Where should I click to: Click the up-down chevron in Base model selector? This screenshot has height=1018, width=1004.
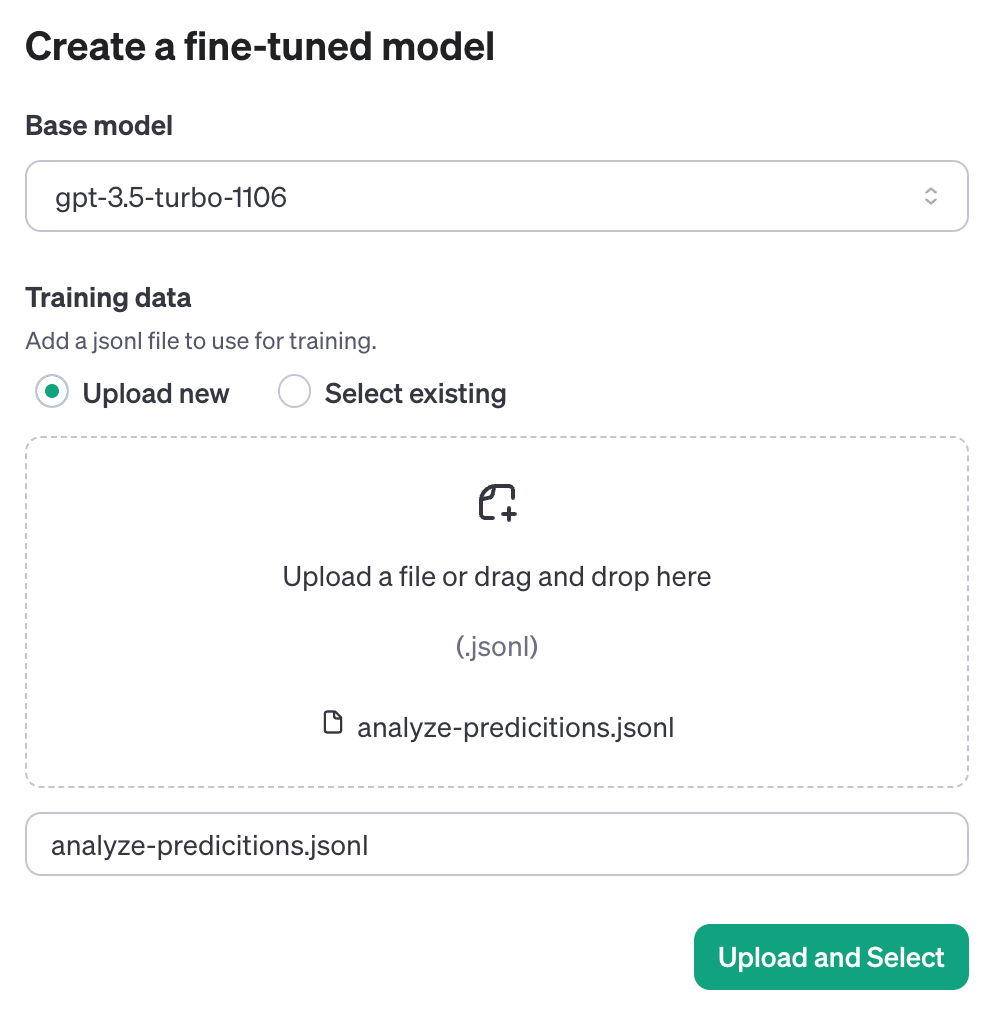pyautogui.click(x=930, y=197)
